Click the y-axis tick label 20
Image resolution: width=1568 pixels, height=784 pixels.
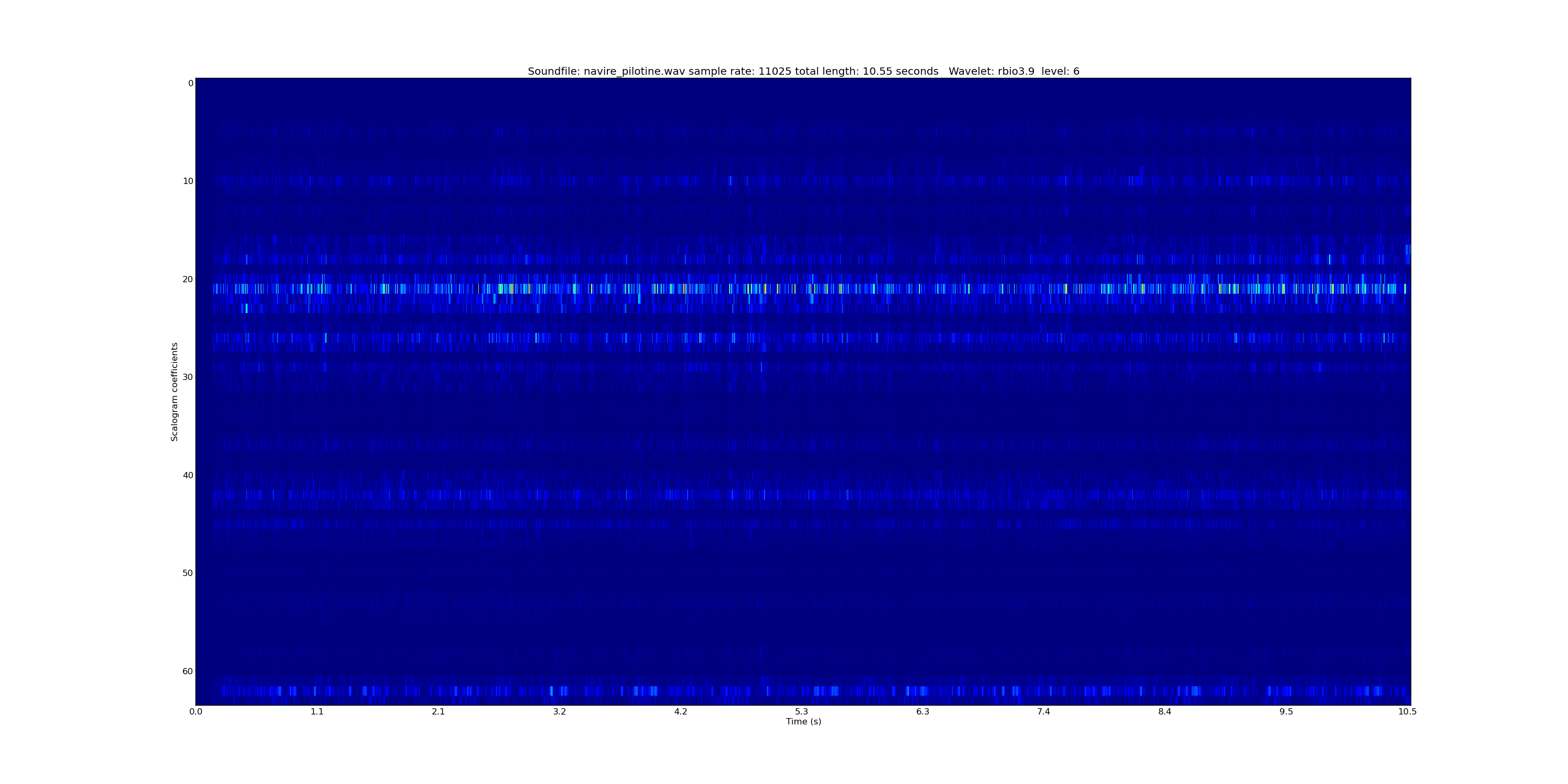coord(188,280)
